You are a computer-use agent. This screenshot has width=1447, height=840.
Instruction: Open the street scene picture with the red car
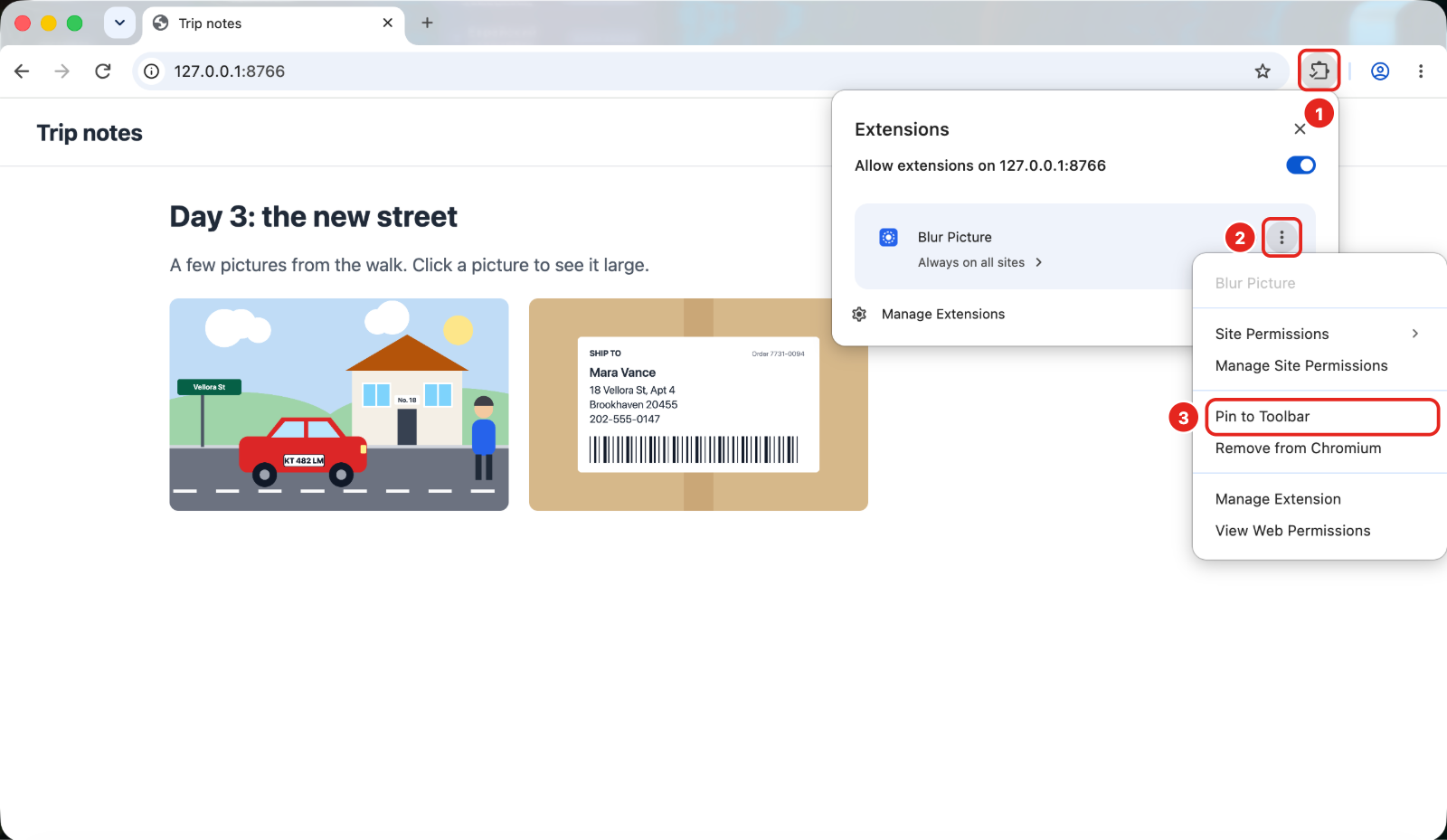[339, 404]
